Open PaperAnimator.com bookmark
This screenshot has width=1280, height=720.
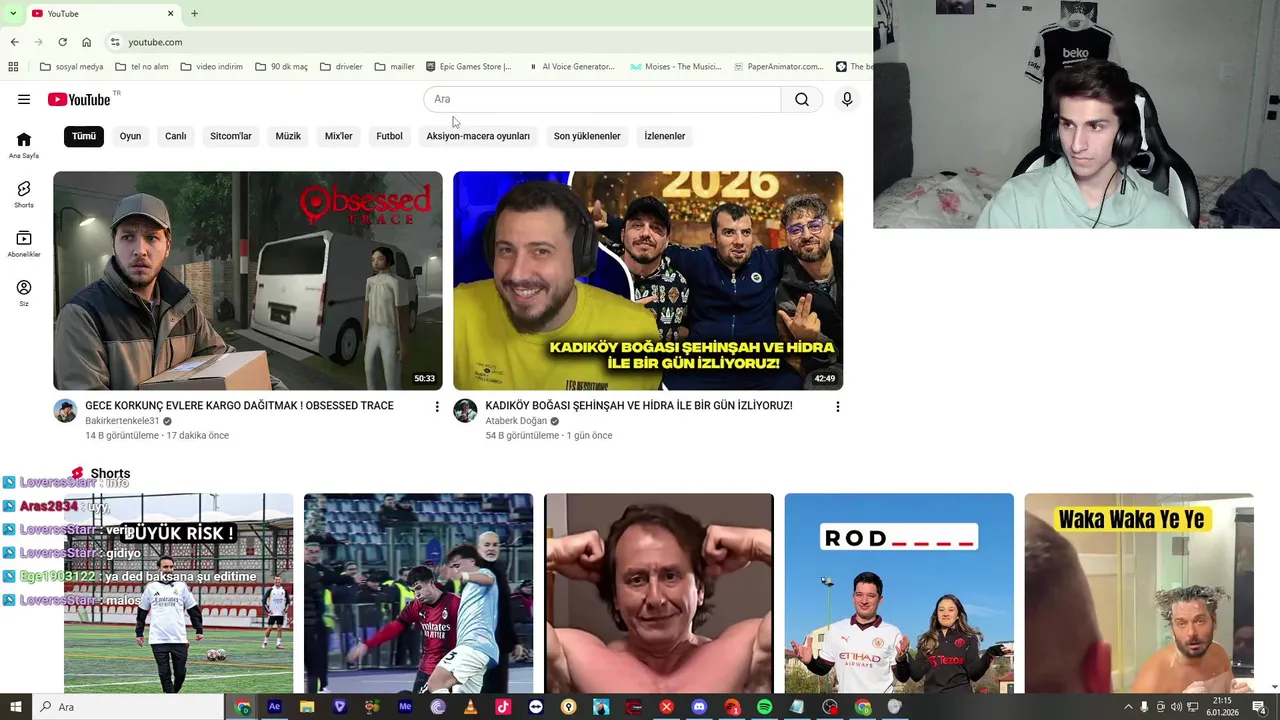(x=778, y=67)
